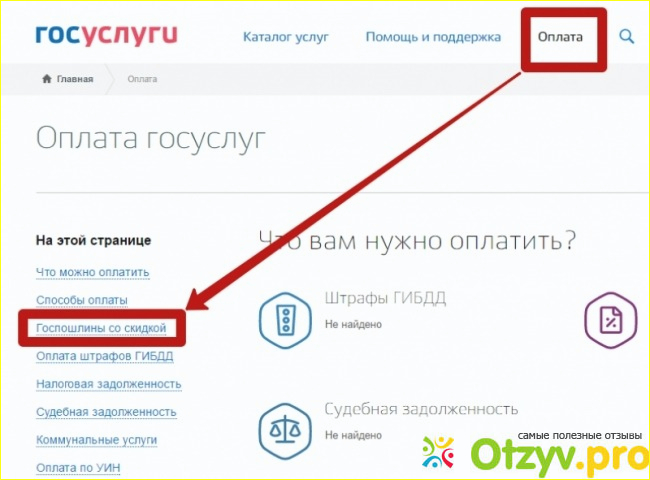This screenshot has height=480, width=650.
Task: Open Налоговая задолженность sidebar link
Action: [108, 384]
